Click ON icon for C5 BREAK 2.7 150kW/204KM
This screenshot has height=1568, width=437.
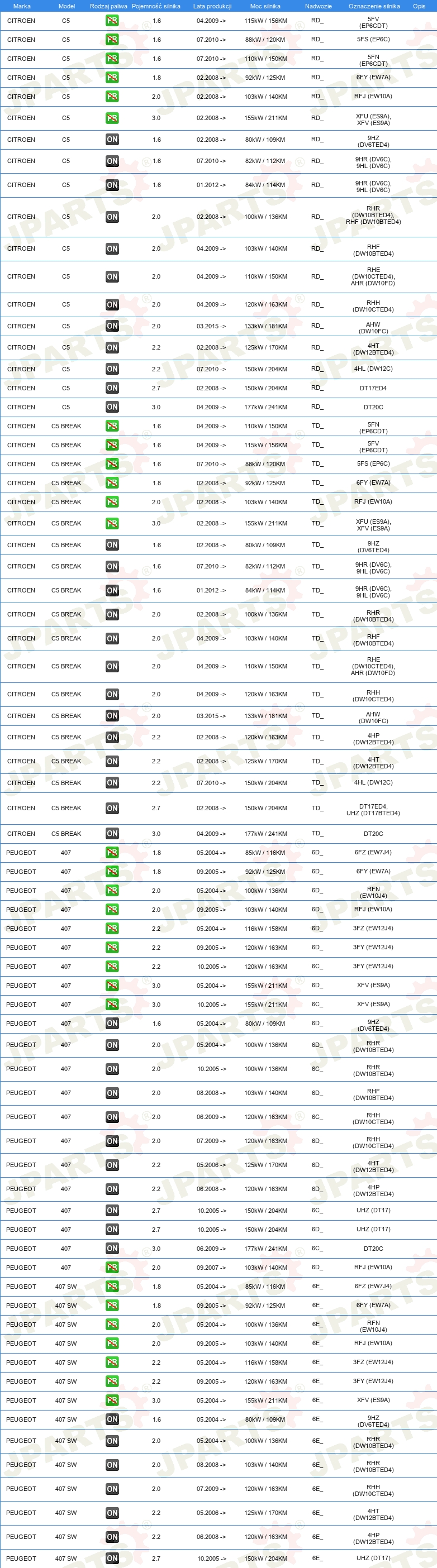112,809
